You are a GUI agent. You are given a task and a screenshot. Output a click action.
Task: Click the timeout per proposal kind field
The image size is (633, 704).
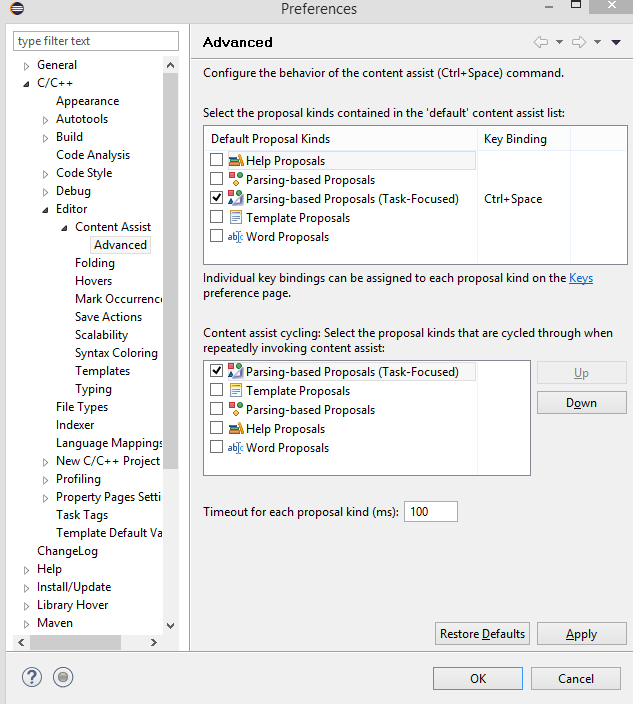coord(431,512)
